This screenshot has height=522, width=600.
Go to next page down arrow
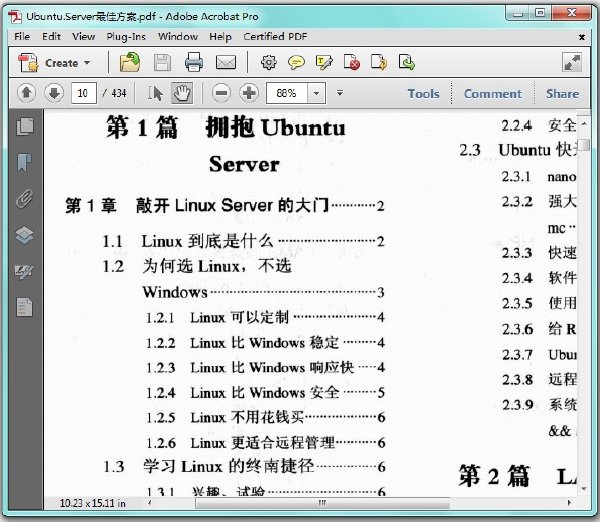point(54,93)
